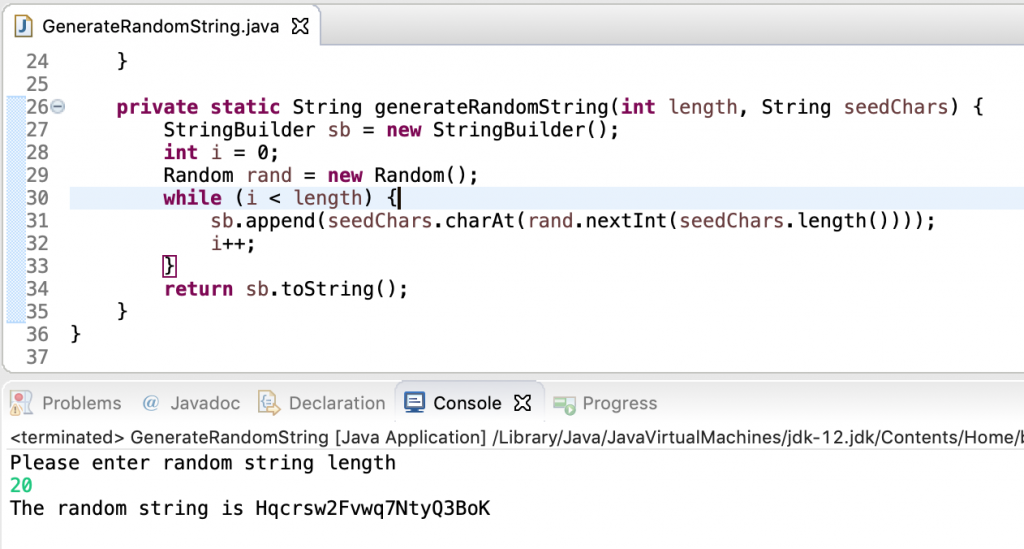This screenshot has height=549, width=1024.
Task: Click the random string output line in console
Action: coord(250,508)
